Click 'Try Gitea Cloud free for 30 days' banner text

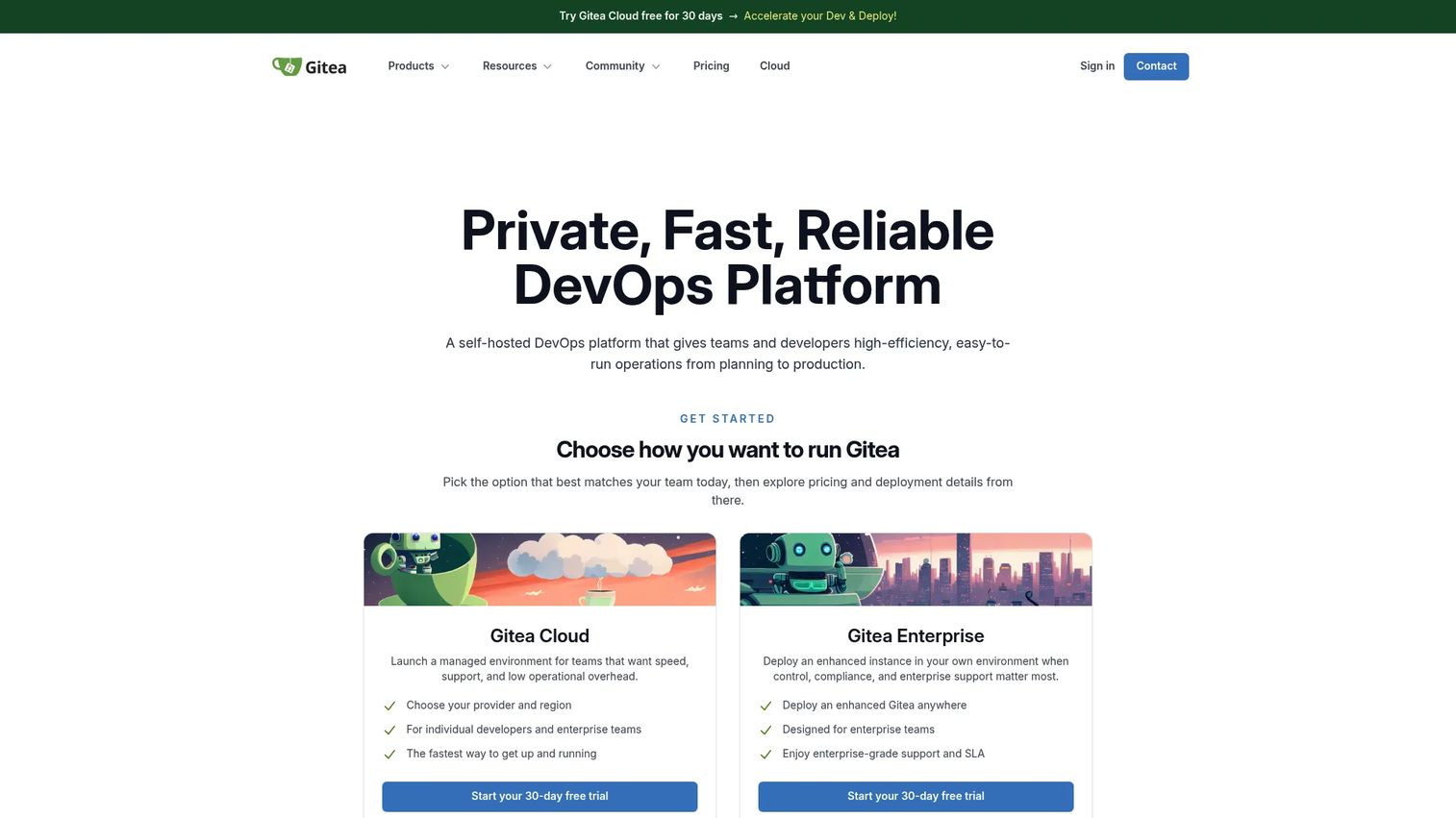[x=640, y=16]
